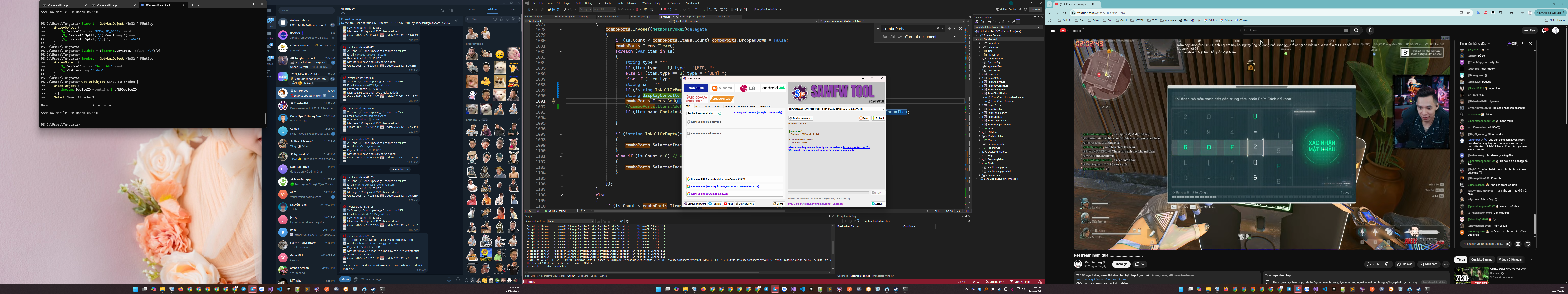The height and width of the screenshot is (294, 1568).
Task: Open the Odin Flash tab in SamFw Tool
Action: point(765,107)
